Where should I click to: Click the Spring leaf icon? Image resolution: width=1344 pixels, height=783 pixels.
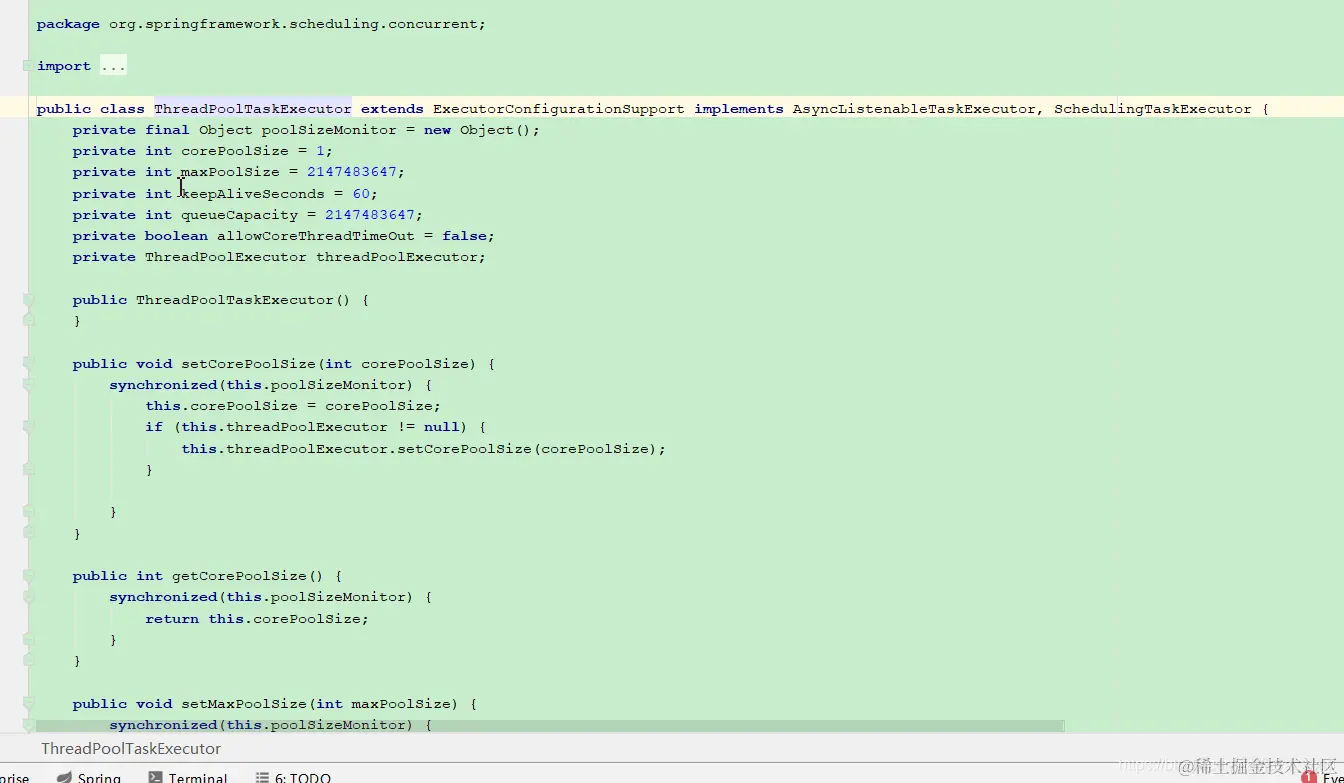tap(64, 777)
